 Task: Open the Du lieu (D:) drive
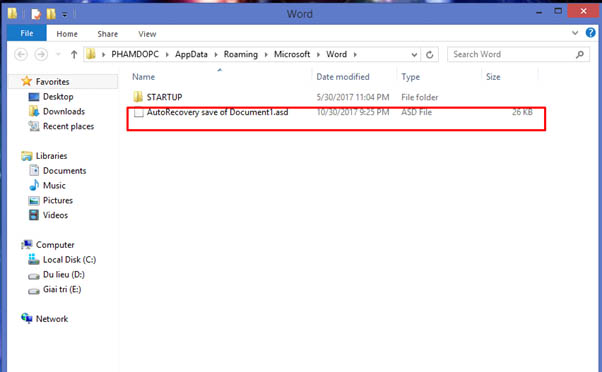[x=64, y=274]
